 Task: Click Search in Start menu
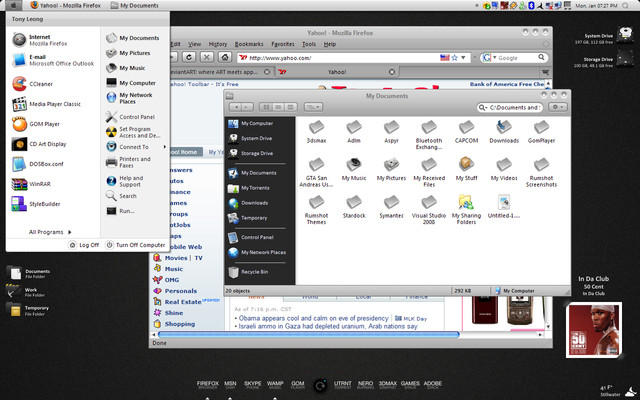tap(121, 196)
